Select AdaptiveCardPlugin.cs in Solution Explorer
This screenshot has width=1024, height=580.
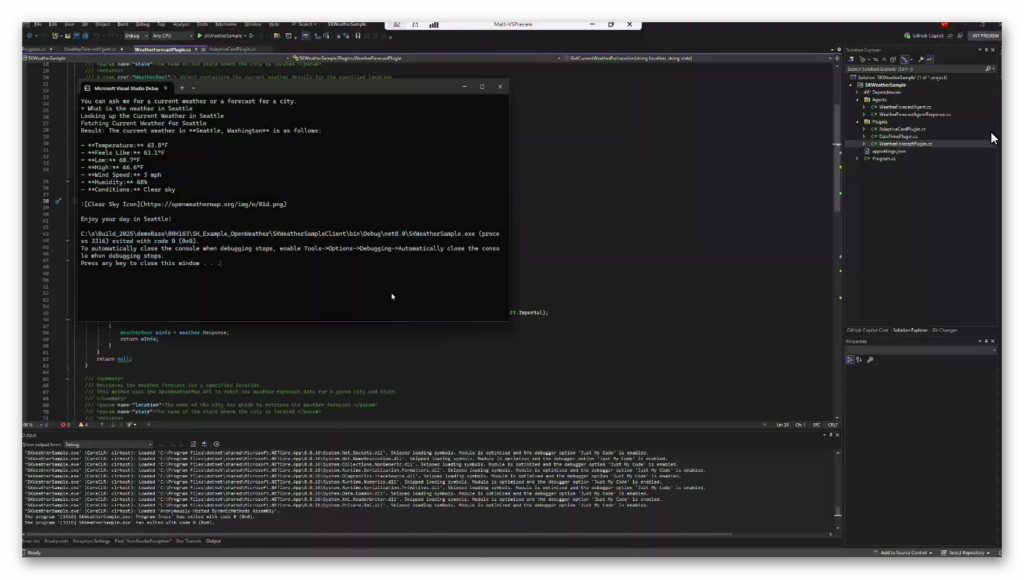click(x=902, y=129)
